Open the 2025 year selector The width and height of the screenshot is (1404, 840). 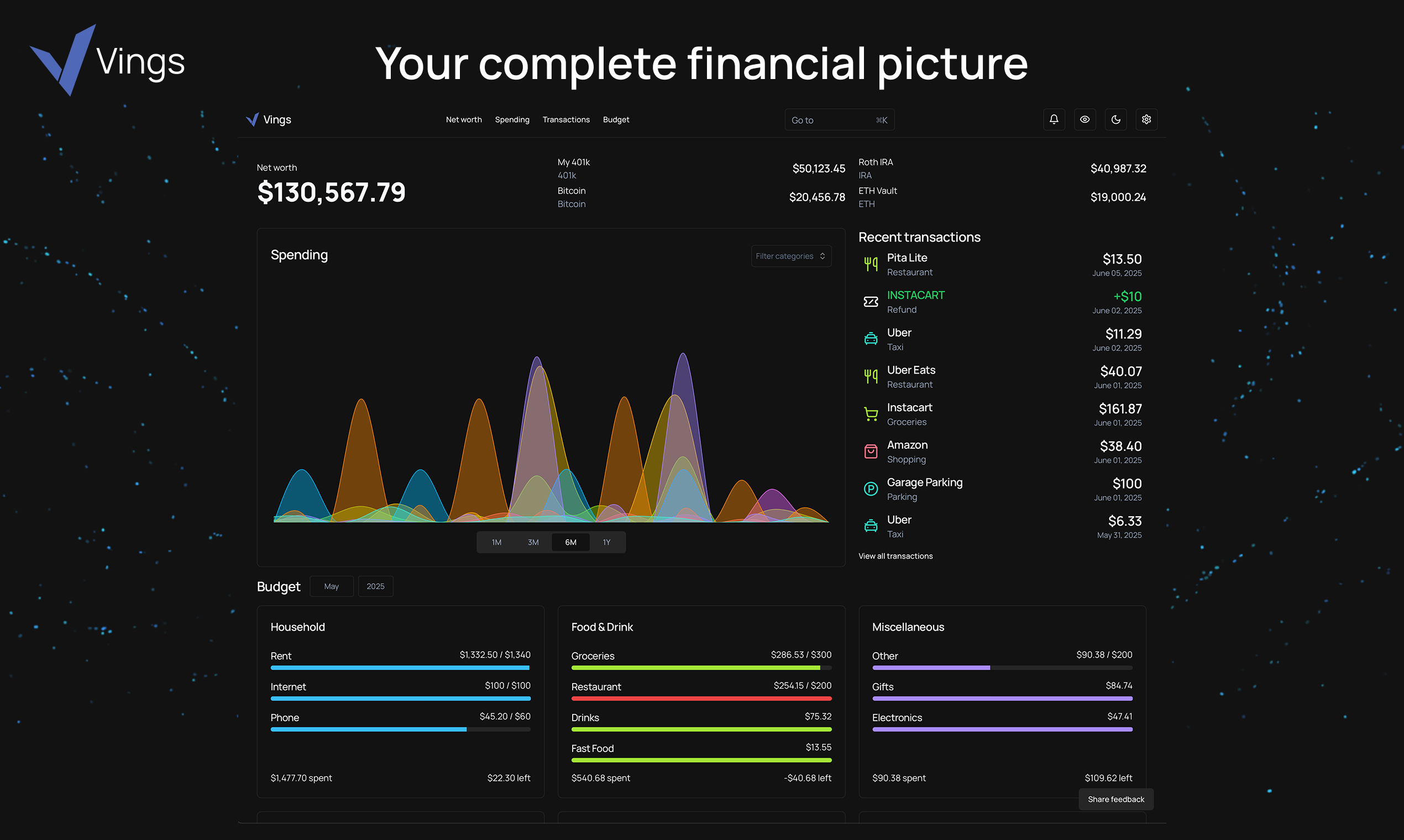(375, 586)
